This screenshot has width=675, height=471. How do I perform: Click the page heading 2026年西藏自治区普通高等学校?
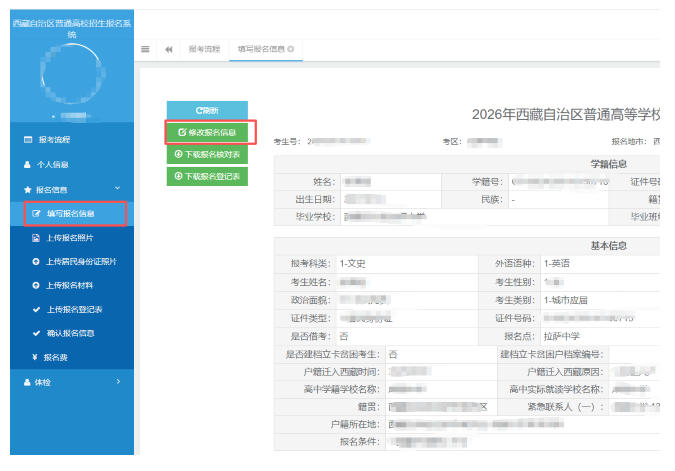(566, 115)
